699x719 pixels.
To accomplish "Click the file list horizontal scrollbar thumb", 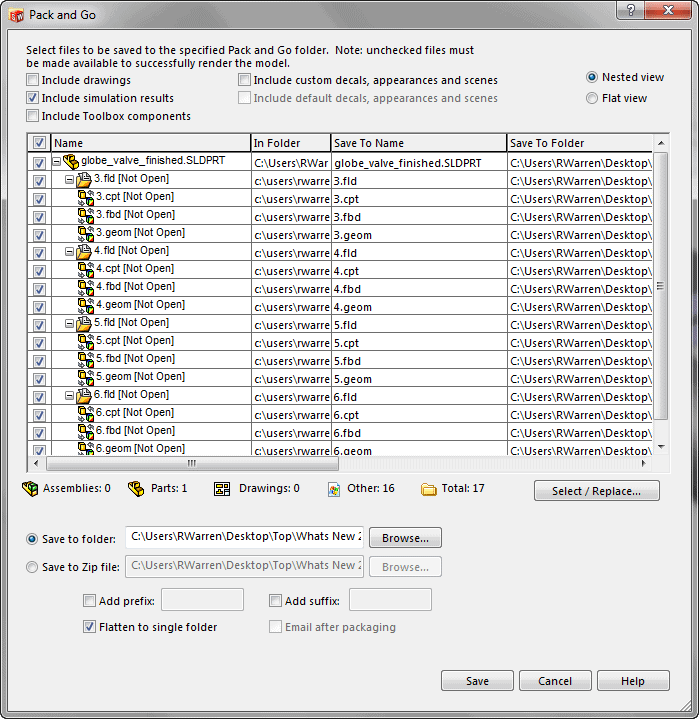I will [x=193, y=464].
